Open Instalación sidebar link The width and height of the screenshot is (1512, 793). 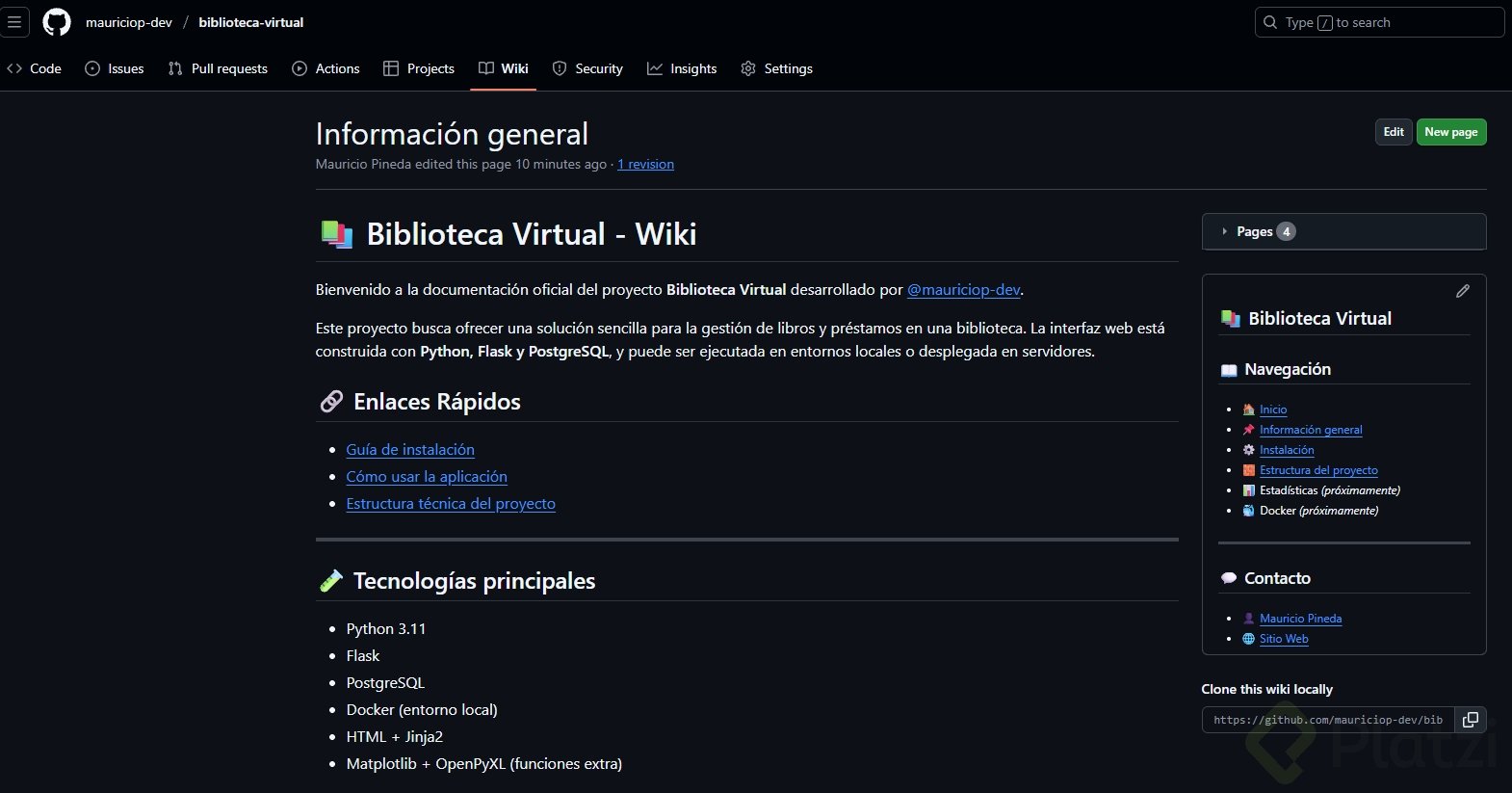click(x=1287, y=450)
